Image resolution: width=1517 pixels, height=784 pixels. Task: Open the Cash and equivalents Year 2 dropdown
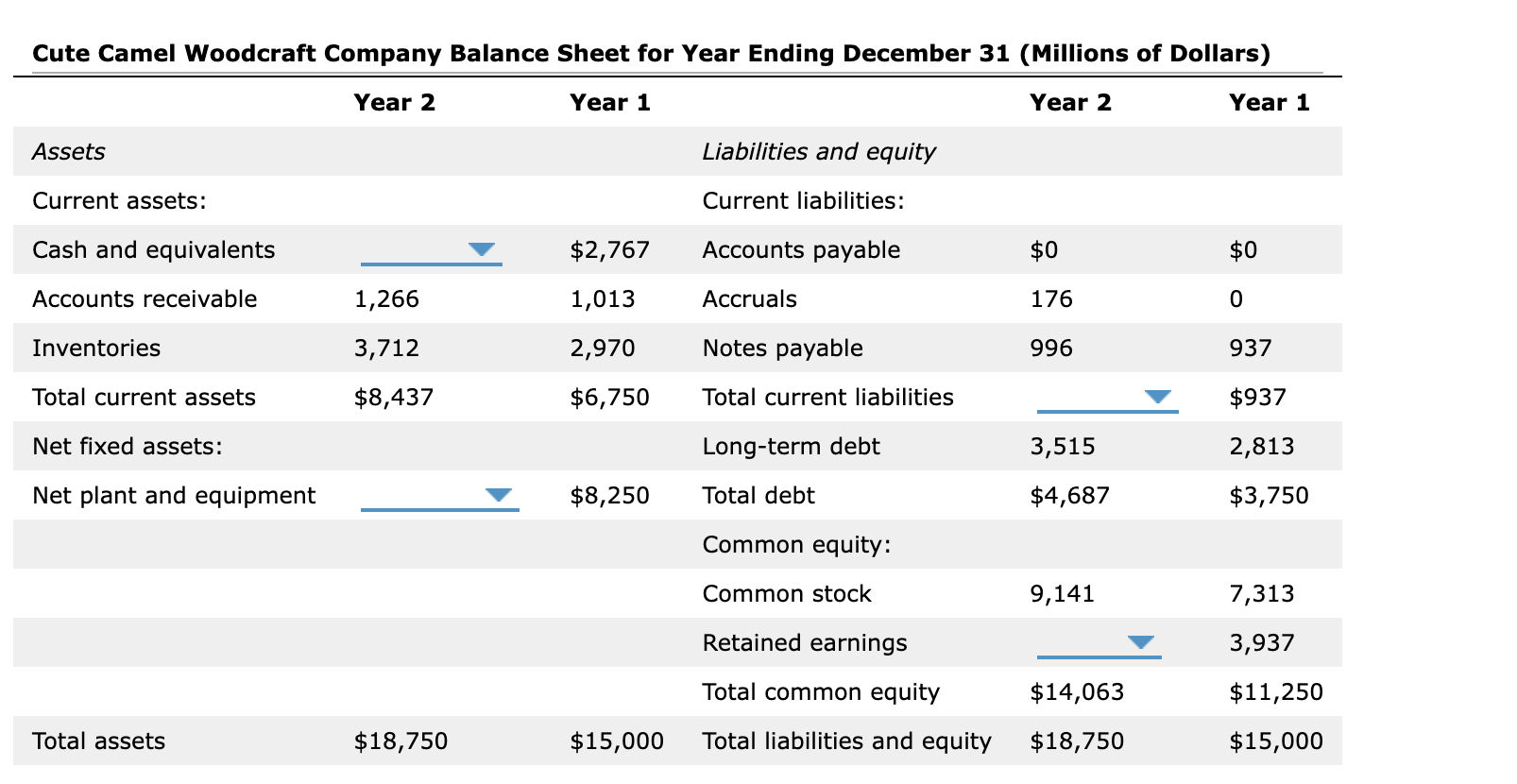point(432,250)
